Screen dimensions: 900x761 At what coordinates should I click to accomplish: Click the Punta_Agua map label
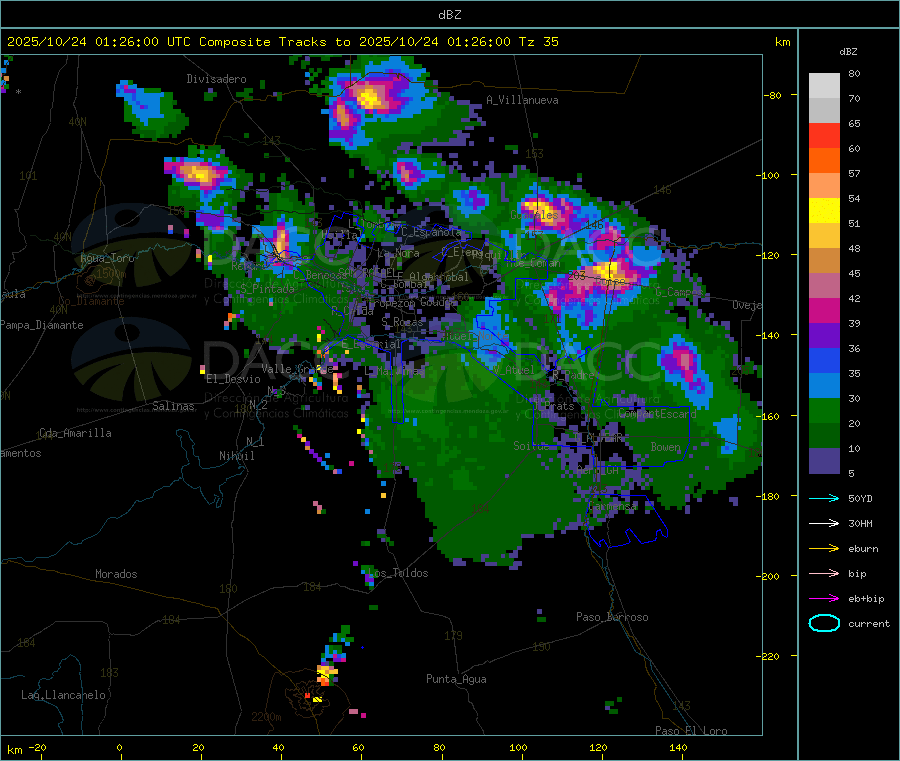(456, 679)
